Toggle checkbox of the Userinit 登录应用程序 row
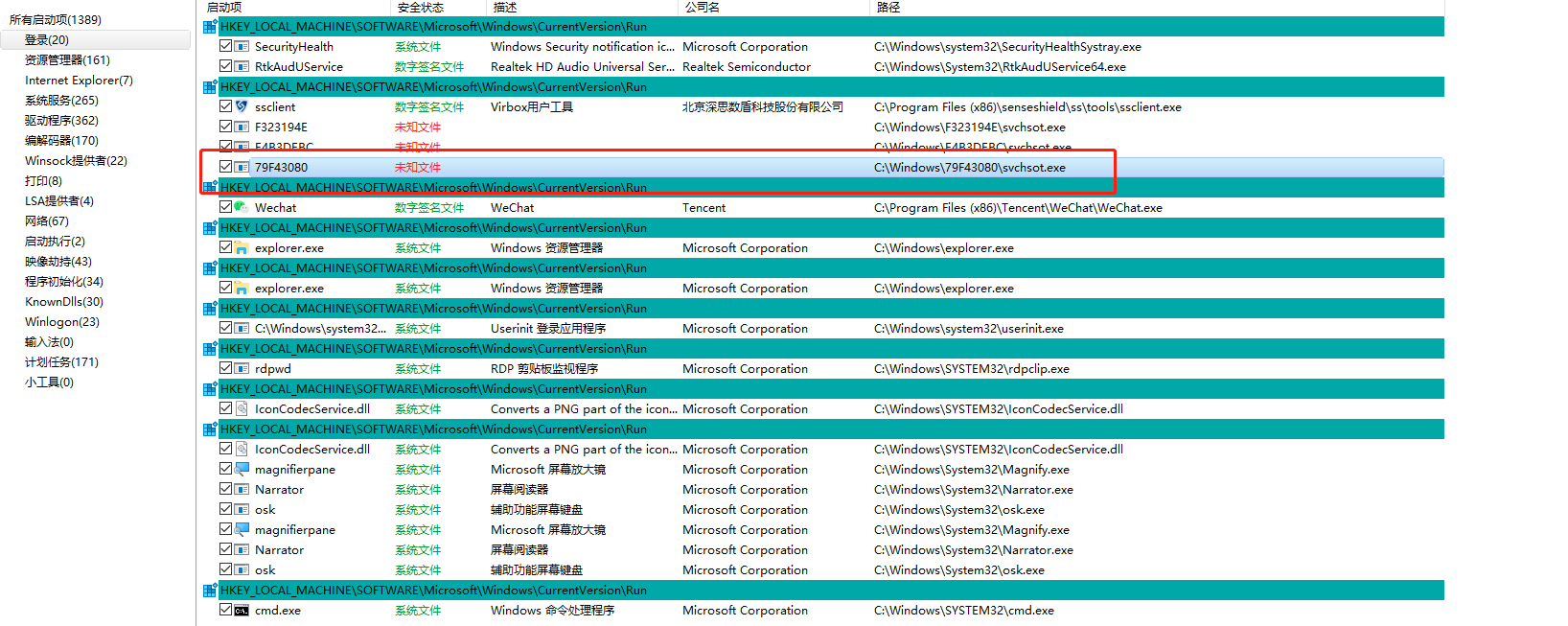 pyautogui.click(x=225, y=328)
